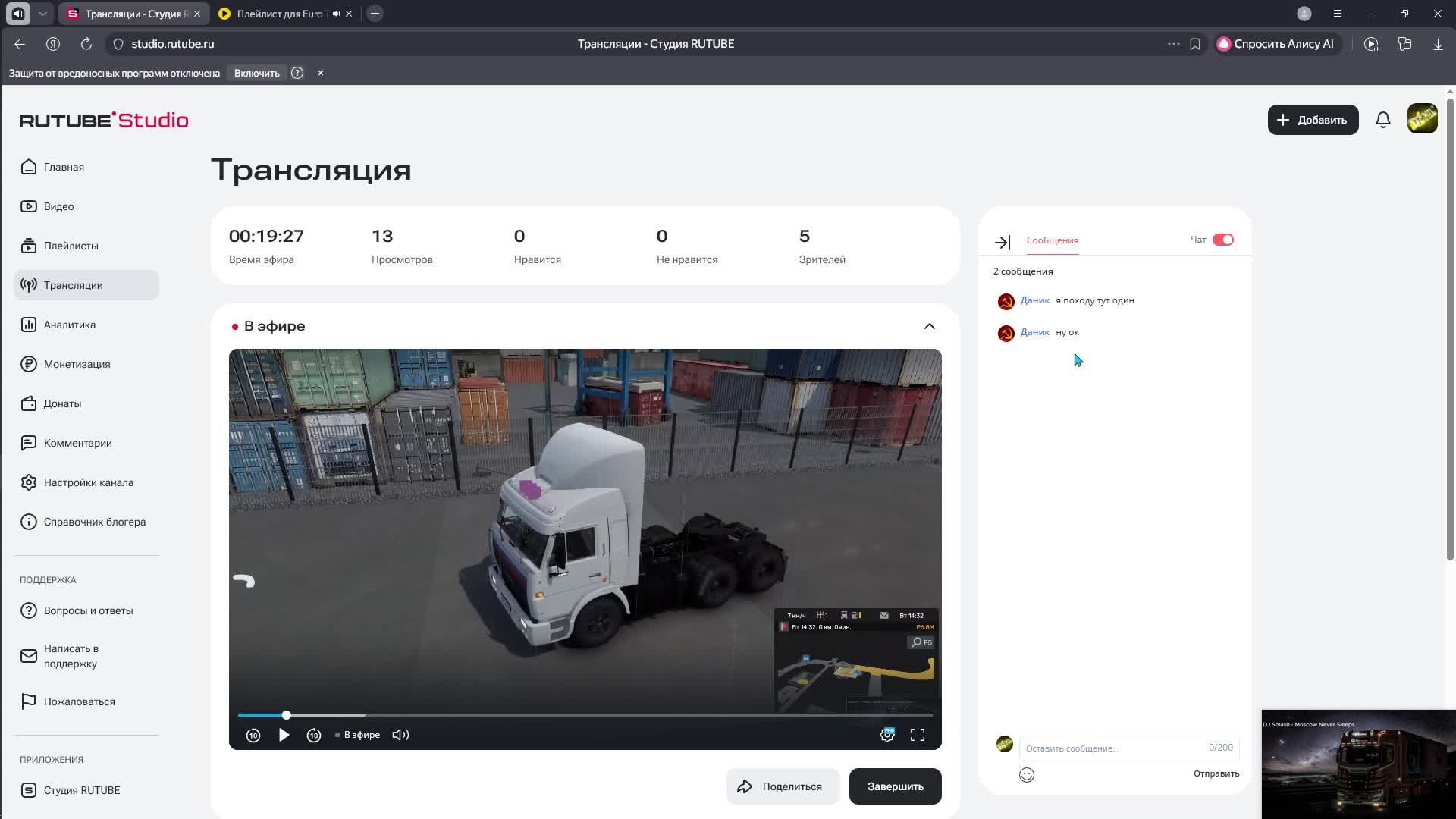The image size is (1456, 819).
Task: Toggle fullscreen on the stream player
Action: [x=917, y=734]
